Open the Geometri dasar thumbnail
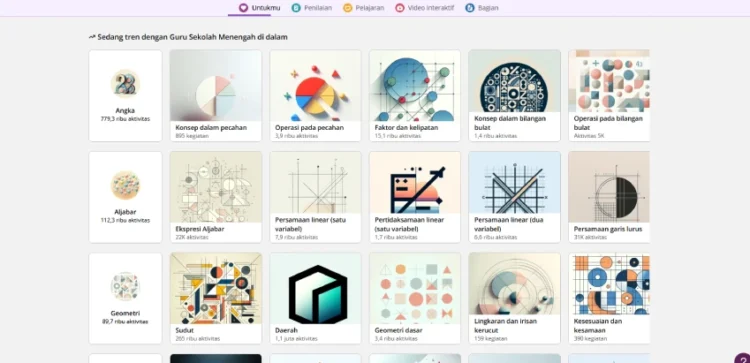 (415, 288)
